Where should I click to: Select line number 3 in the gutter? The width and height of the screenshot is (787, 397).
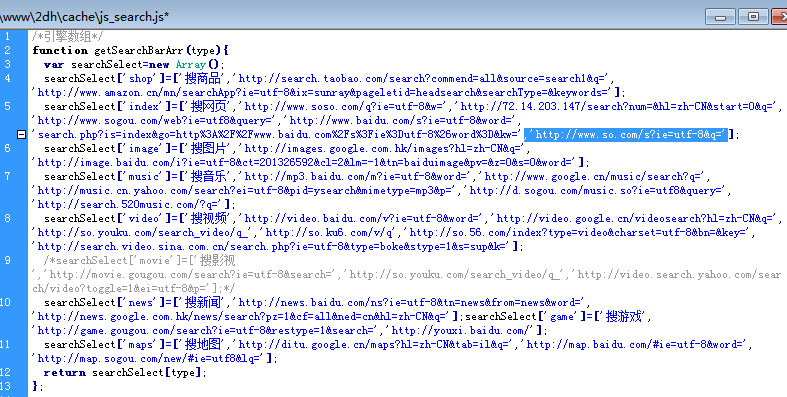(x=7, y=64)
